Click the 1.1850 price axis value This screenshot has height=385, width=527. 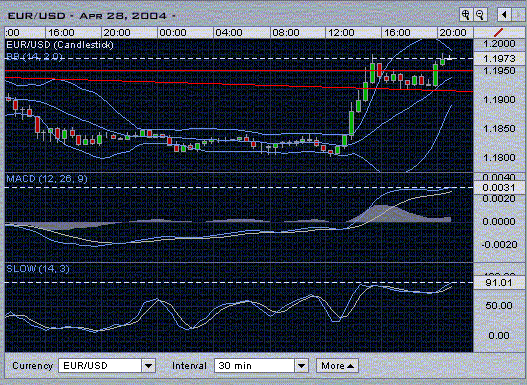[499, 128]
